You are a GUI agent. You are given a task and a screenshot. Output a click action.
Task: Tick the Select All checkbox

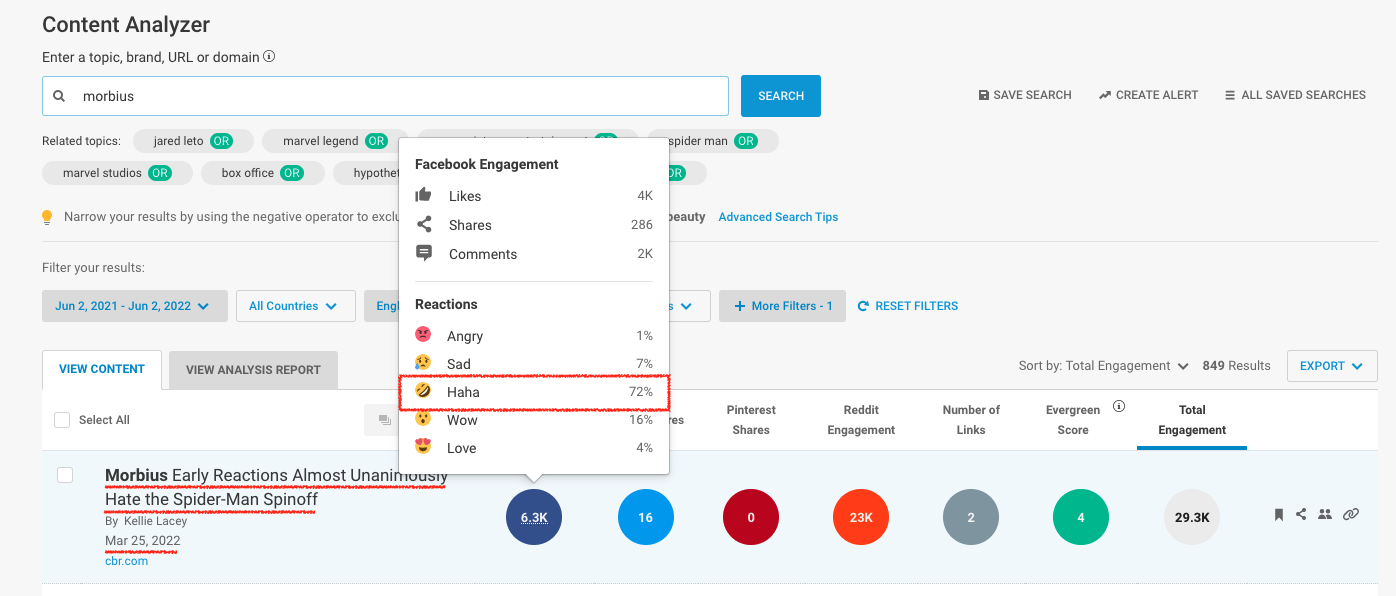pos(62,420)
